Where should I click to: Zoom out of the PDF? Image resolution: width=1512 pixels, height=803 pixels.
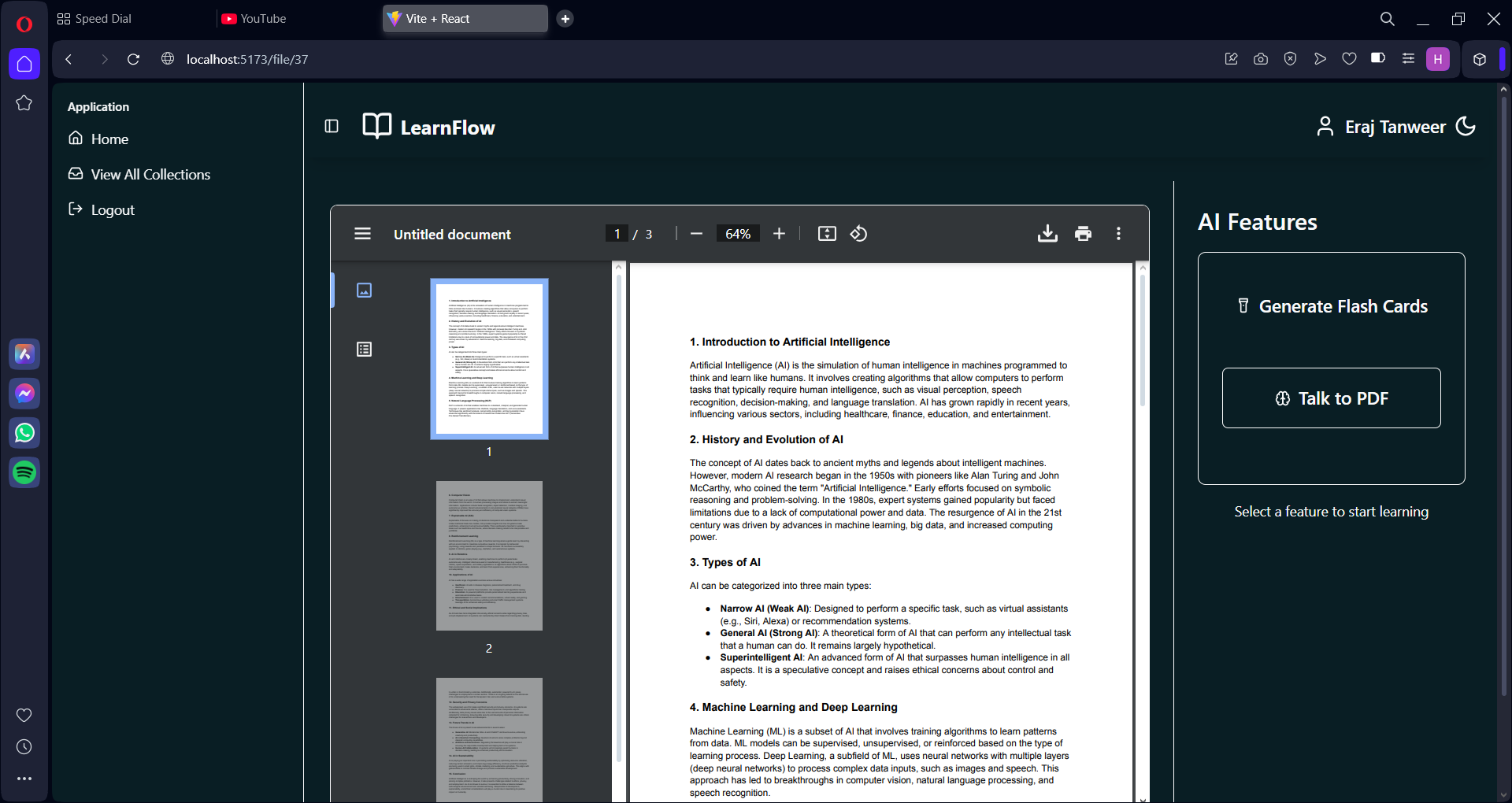[x=696, y=234]
